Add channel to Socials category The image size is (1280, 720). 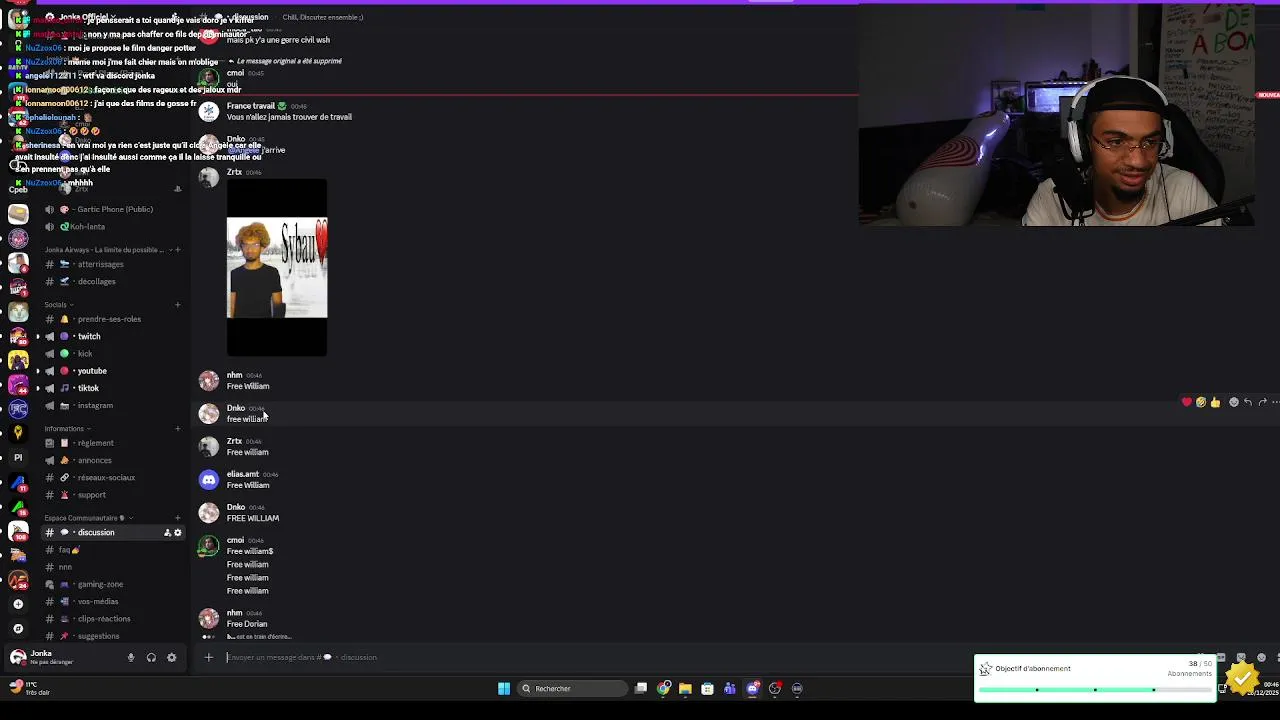(x=178, y=305)
